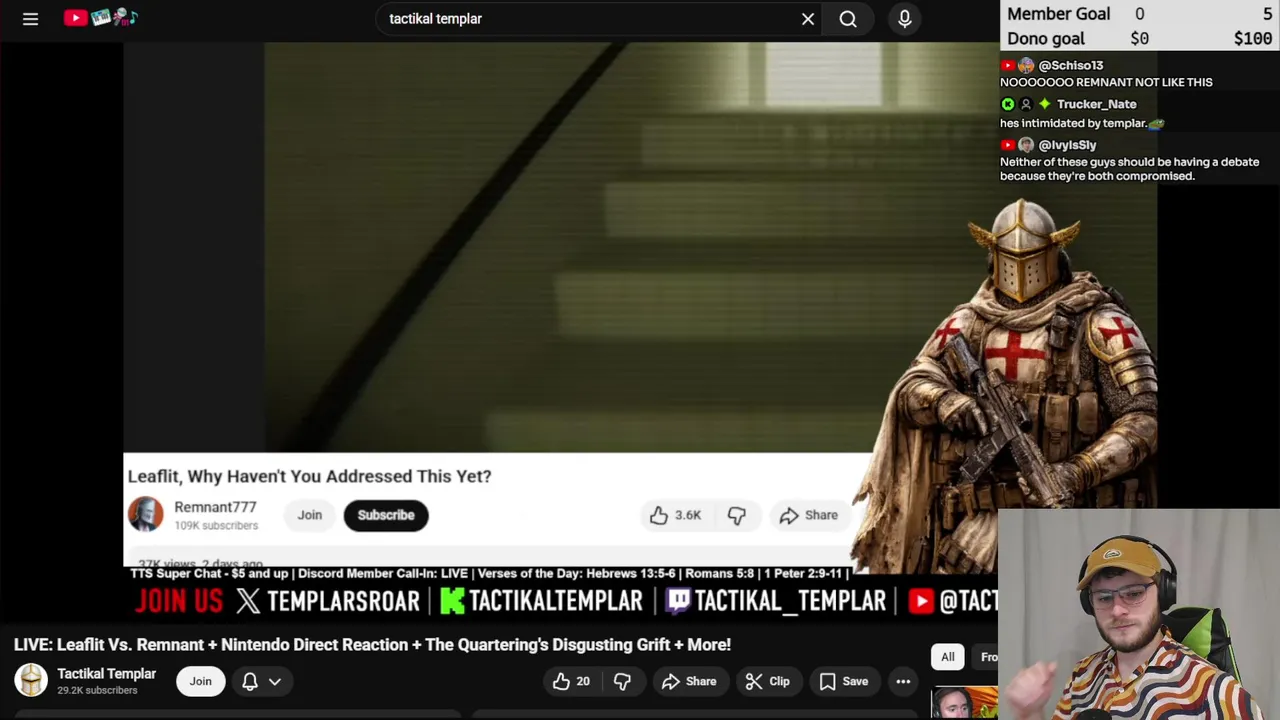Click TEMPLARSROAR X handle in banner
This screenshot has width=1280, height=720.
(x=328, y=600)
